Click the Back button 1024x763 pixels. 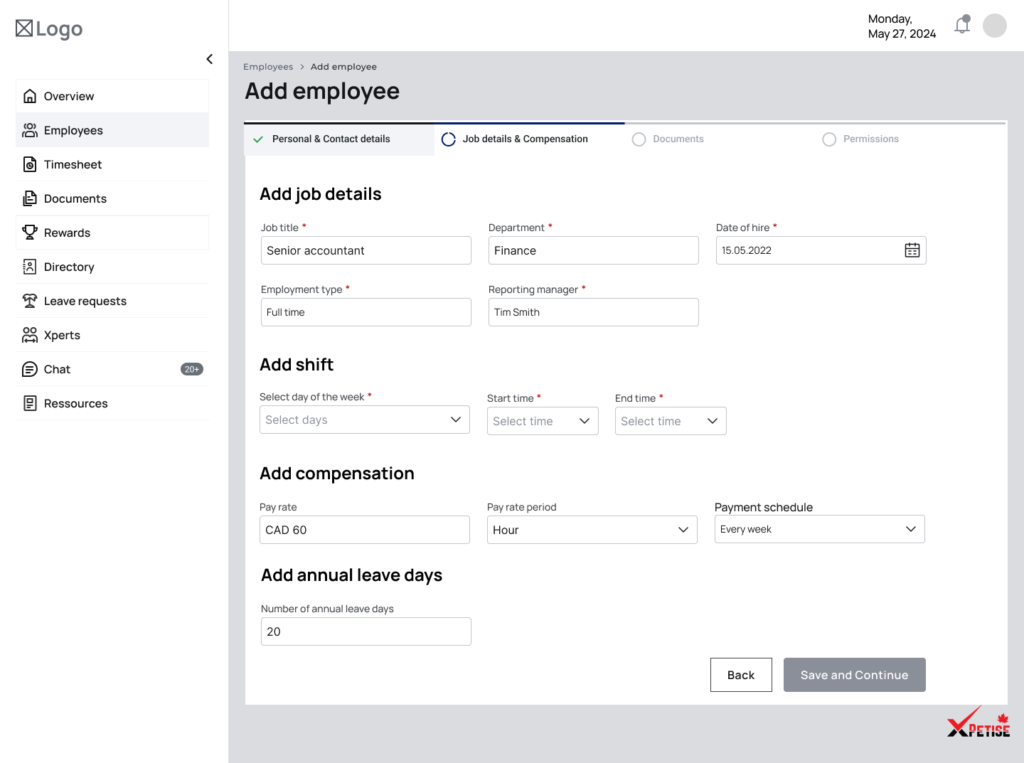[x=740, y=675]
